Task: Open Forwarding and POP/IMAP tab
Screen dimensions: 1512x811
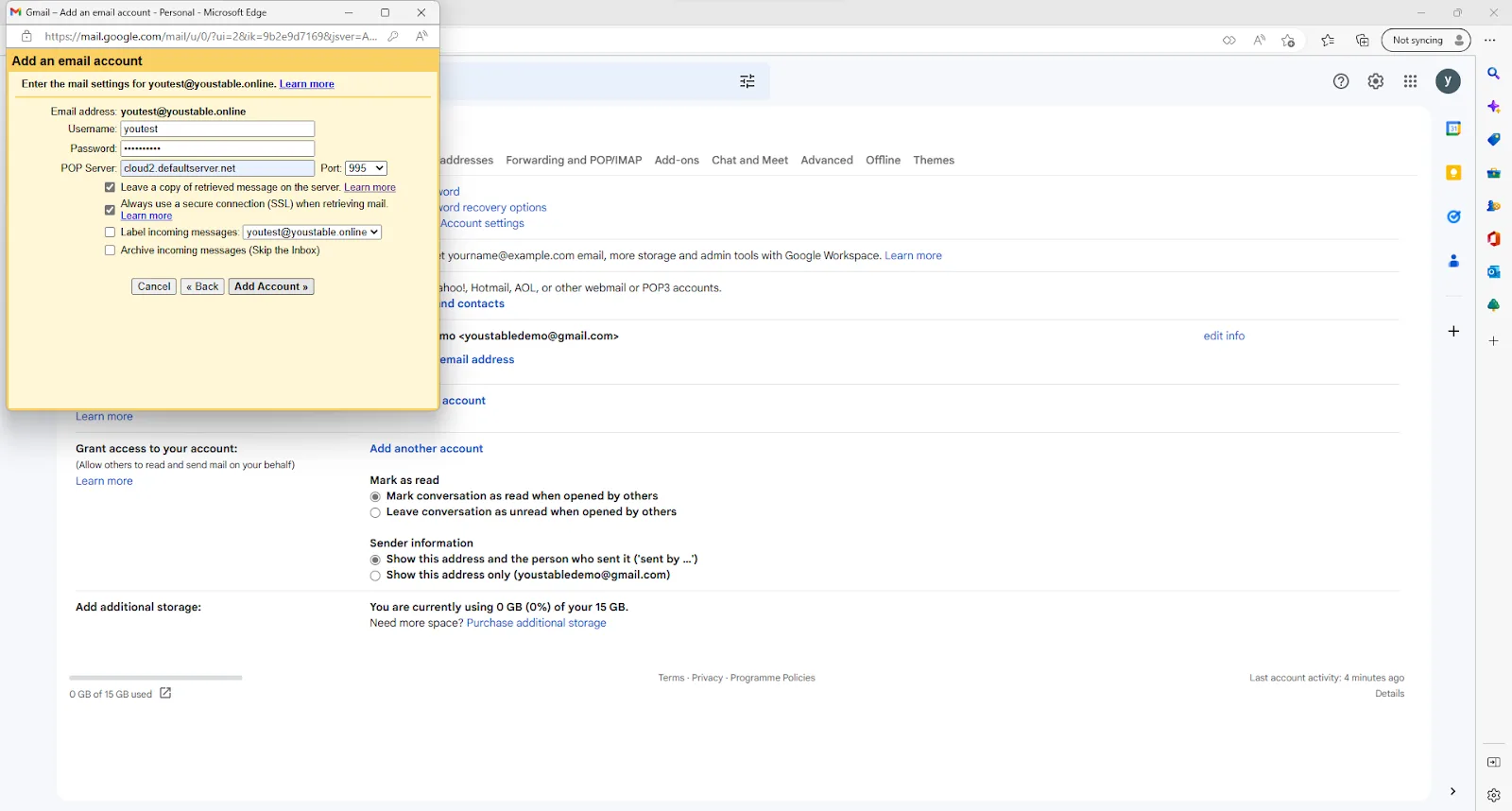Action: [574, 160]
